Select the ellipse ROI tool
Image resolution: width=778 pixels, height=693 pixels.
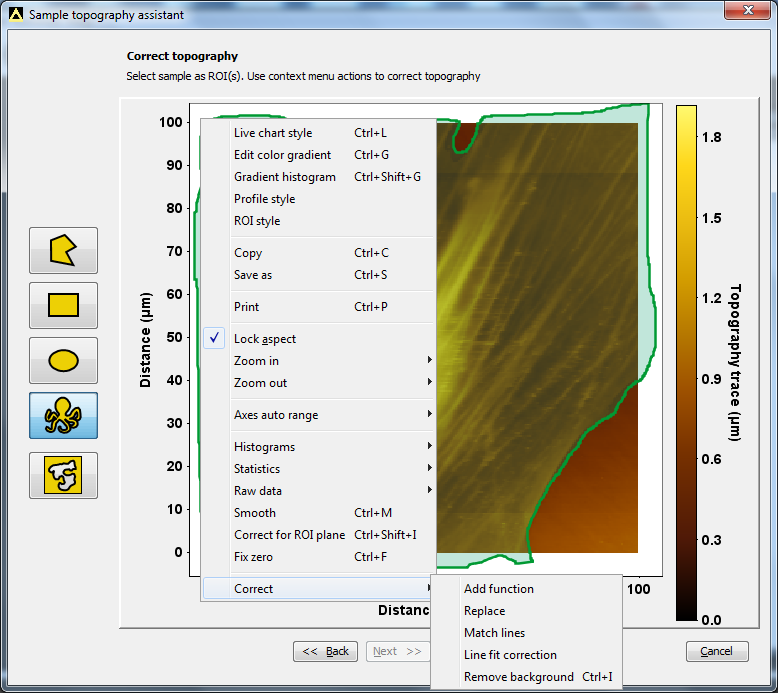[x=64, y=360]
